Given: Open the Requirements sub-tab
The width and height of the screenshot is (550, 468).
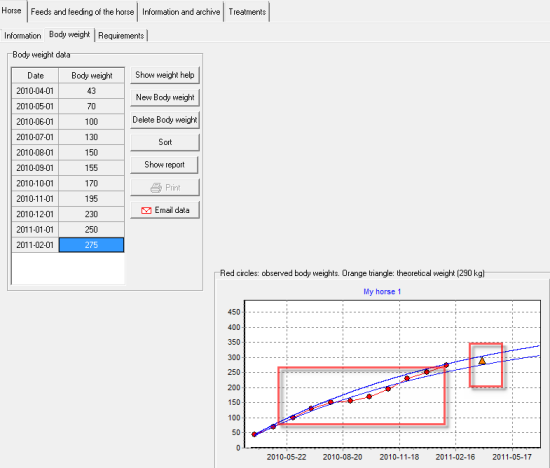Looking at the screenshot, I should (x=121, y=36).
